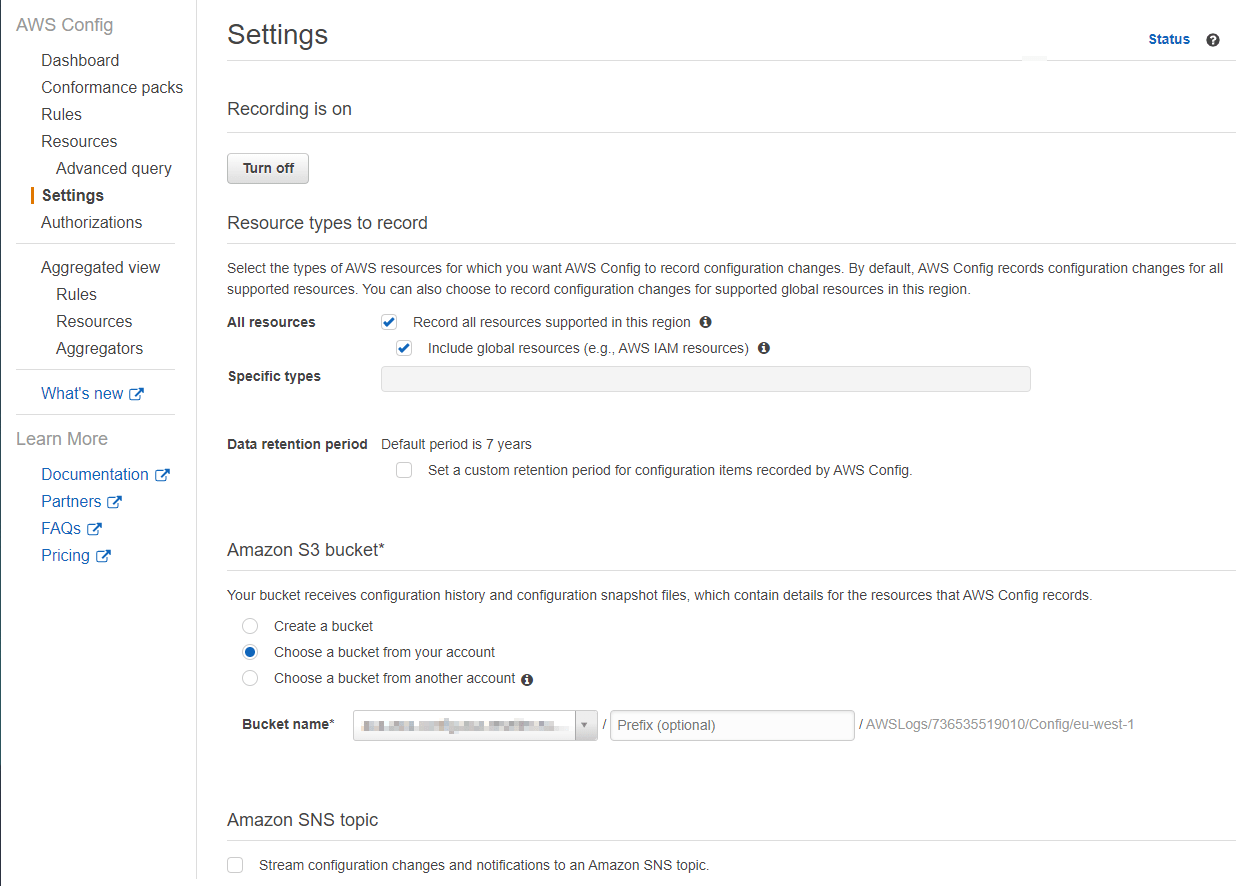Image resolution: width=1247 pixels, height=886 pixels.
Task: Select Settings in the sidebar
Action: tap(73, 195)
